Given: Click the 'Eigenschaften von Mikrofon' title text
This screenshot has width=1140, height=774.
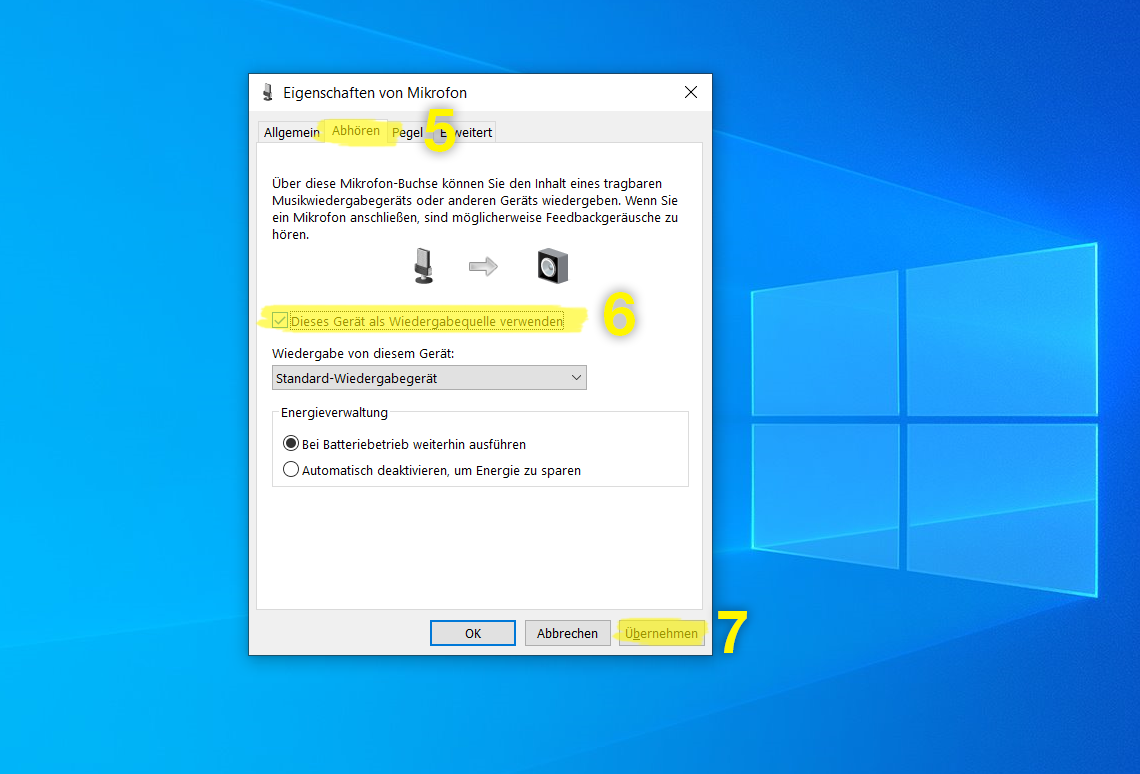Looking at the screenshot, I should click(x=375, y=92).
